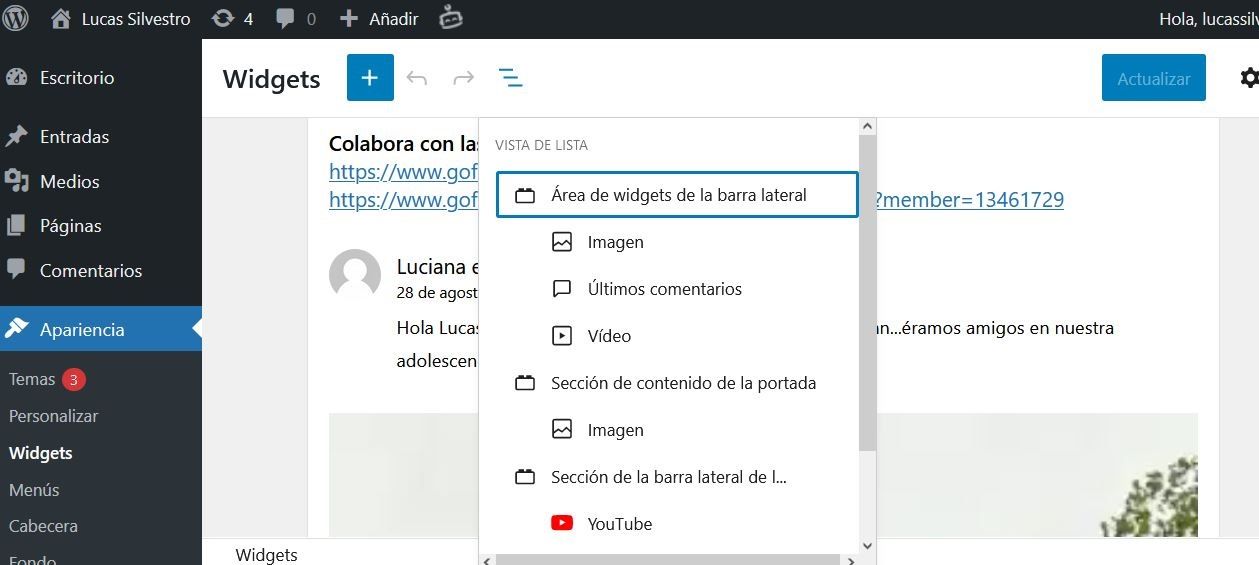Open pending updates icon showing 4
The image size is (1259, 565).
(233, 19)
